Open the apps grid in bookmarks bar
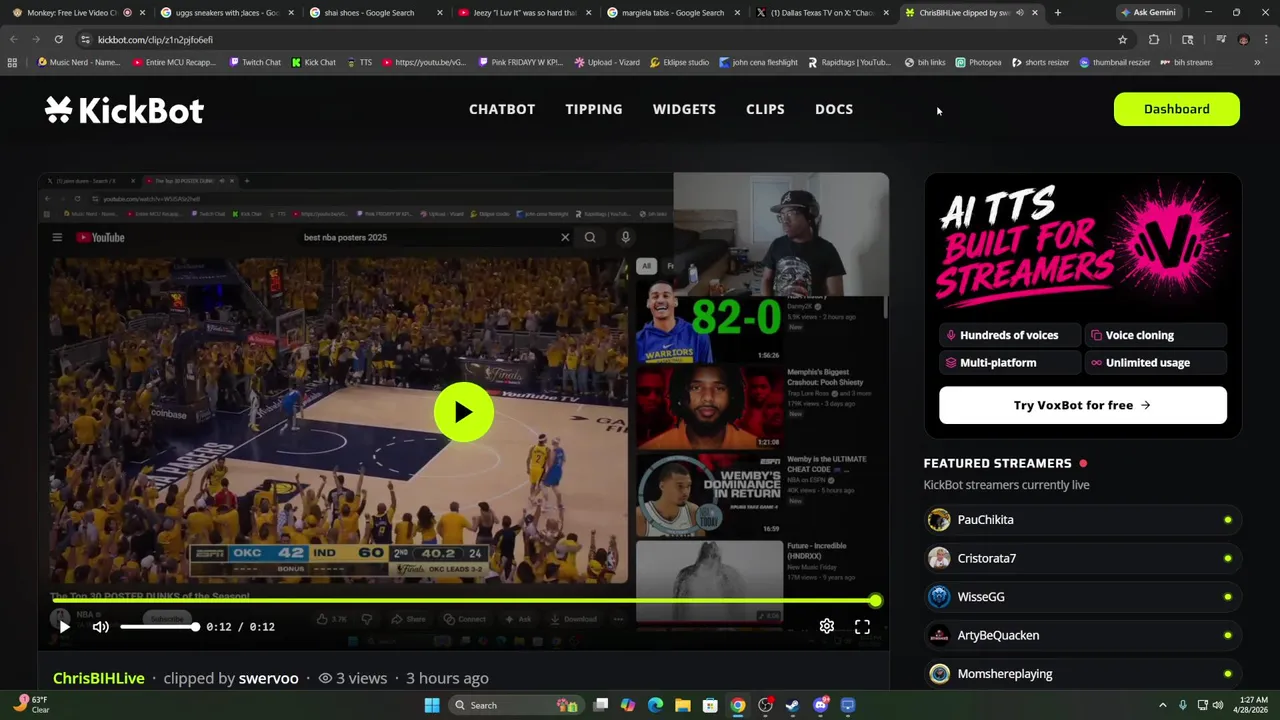1280x720 pixels. (x=12, y=62)
